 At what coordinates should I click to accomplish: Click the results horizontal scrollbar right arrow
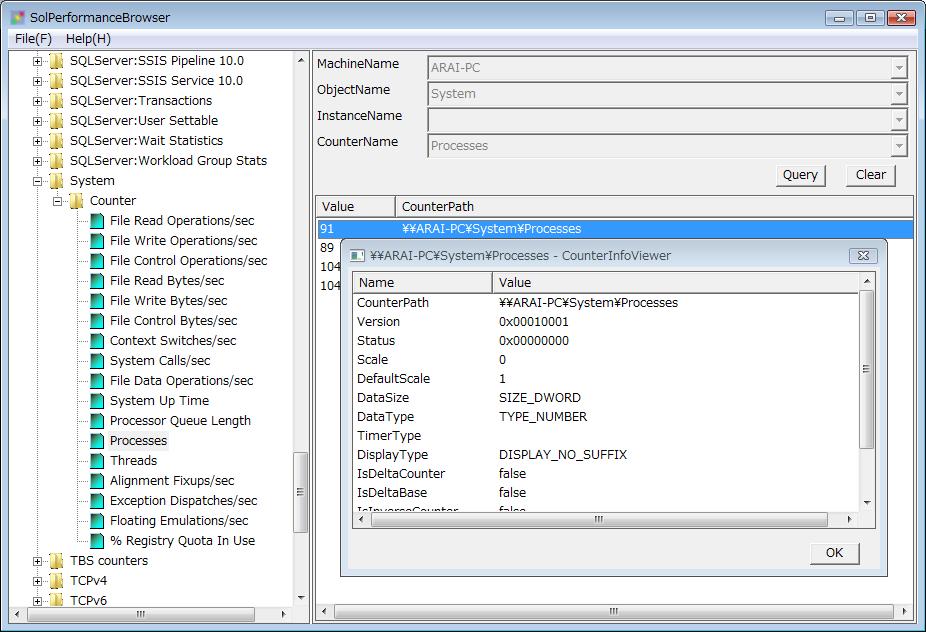click(904, 611)
